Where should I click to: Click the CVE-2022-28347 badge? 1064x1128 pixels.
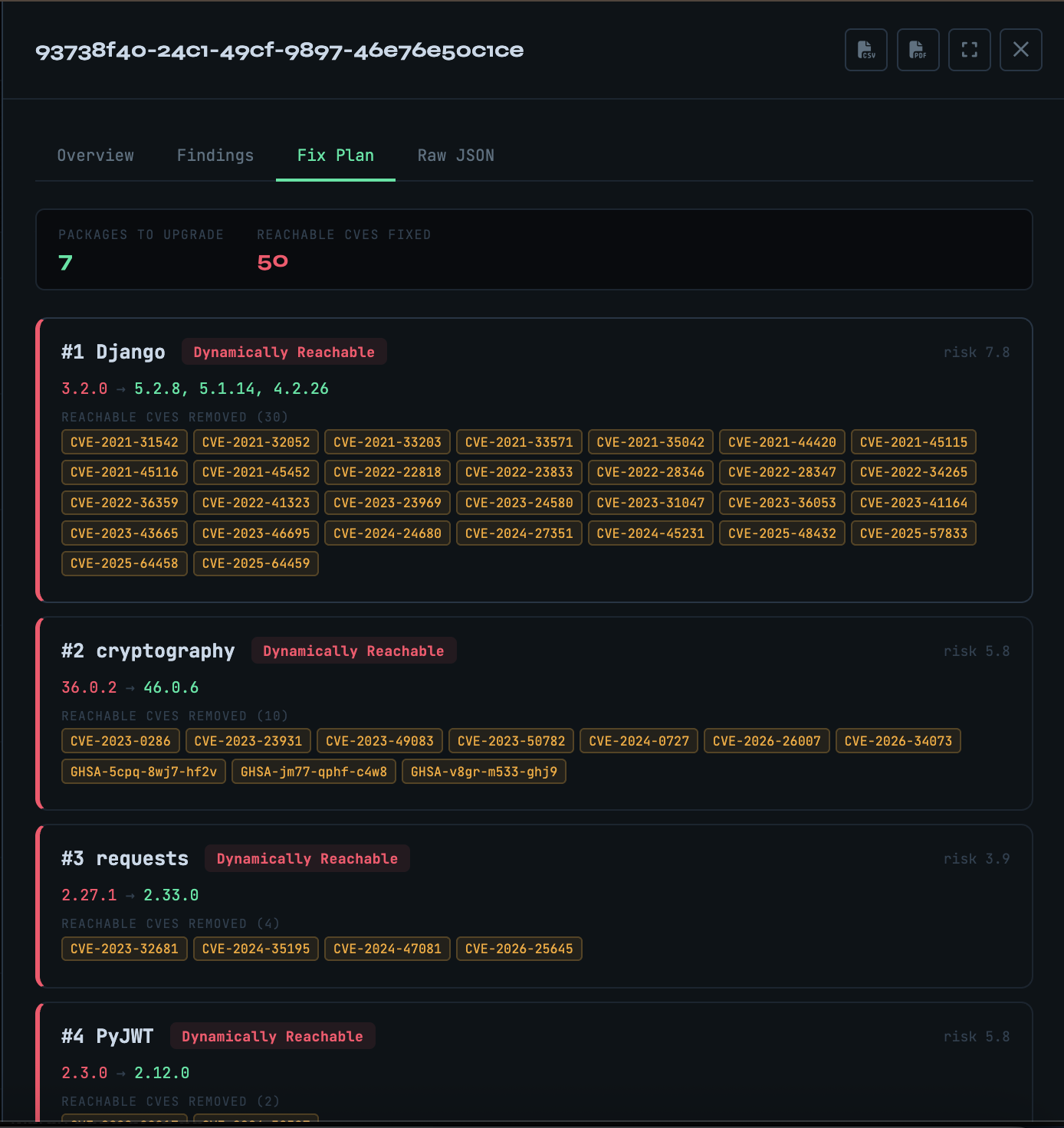coord(782,472)
